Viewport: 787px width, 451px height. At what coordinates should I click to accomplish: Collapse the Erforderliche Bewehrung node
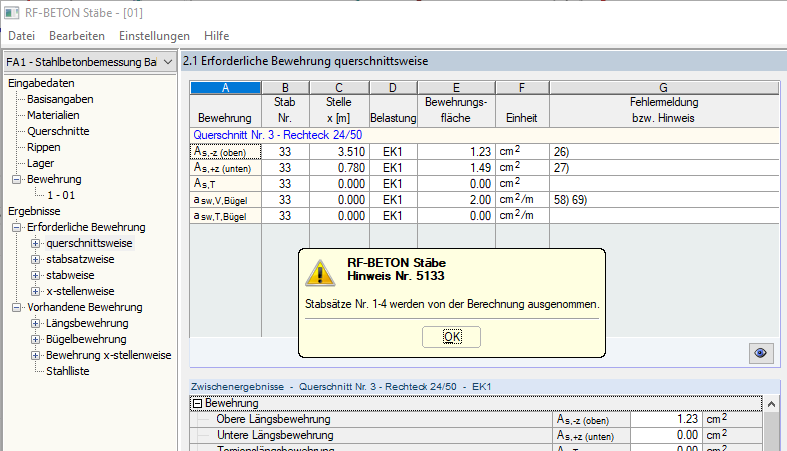tap(17, 227)
